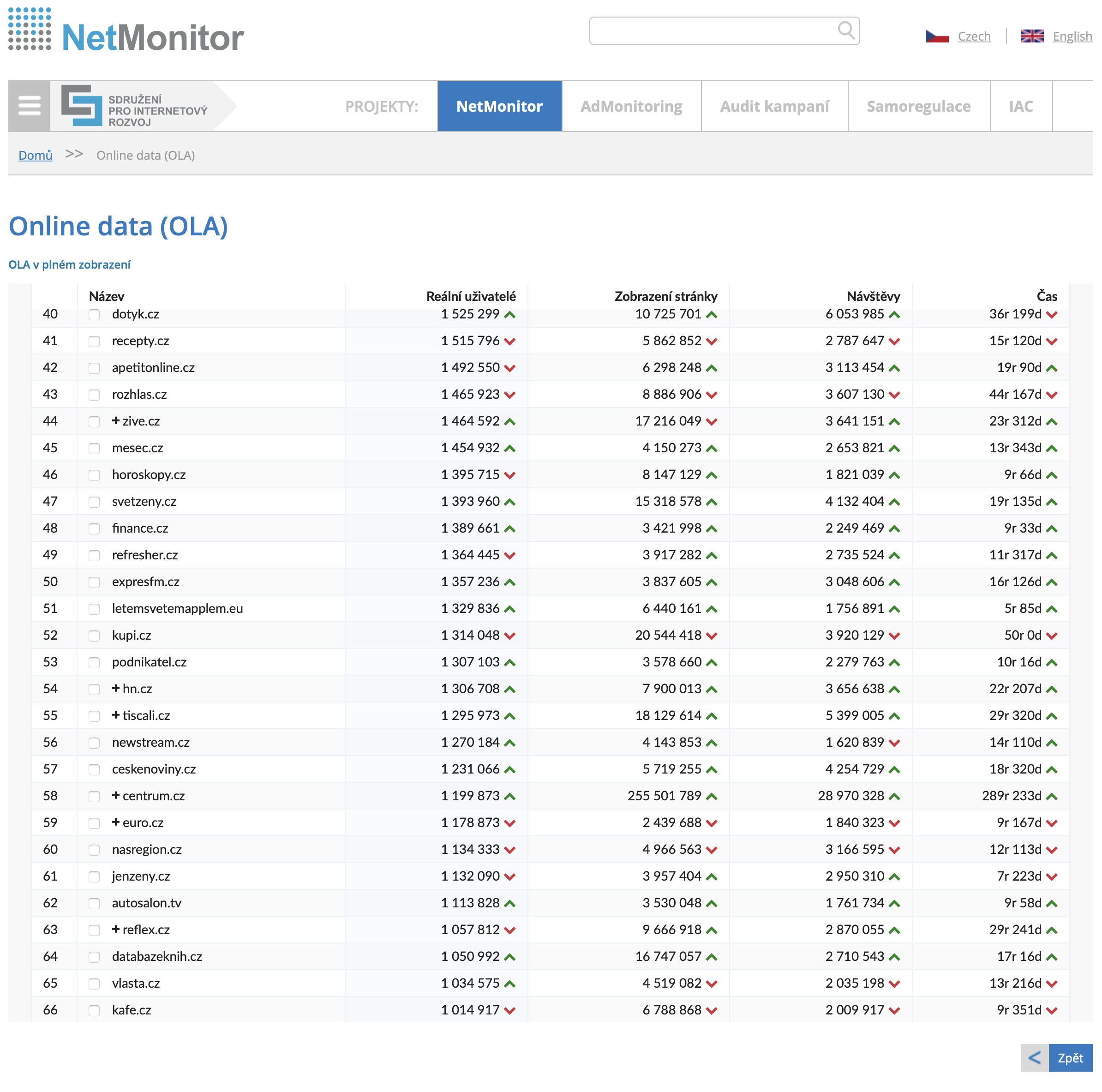
Task: Click the hamburger menu icon
Action: point(29,106)
